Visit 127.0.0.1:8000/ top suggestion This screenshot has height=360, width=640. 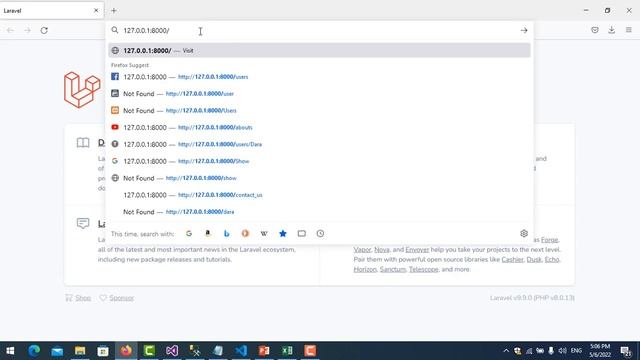pos(319,51)
